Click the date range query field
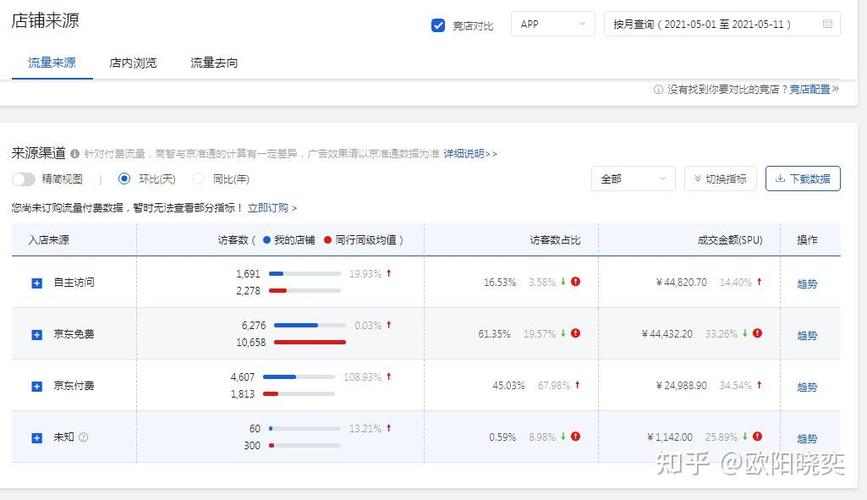The height and width of the screenshot is (500, 867). 722,24
